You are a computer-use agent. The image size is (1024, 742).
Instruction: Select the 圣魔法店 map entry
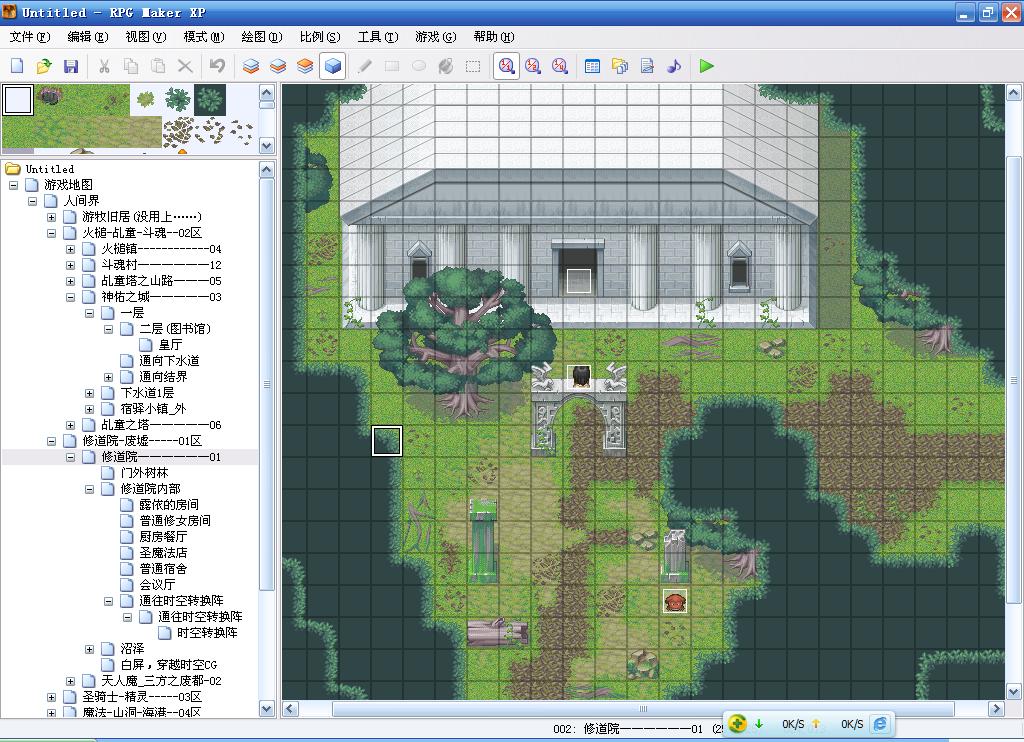(163, 553)
